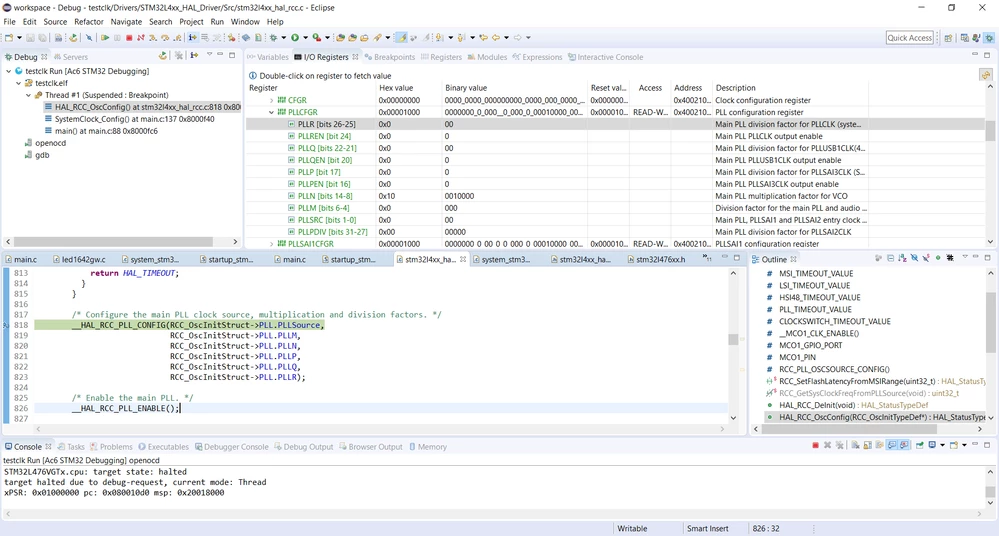This screenshot has height=536, width=999.
Task: Toggle Pin Console in Console toolbar
Action: (920, 445)
